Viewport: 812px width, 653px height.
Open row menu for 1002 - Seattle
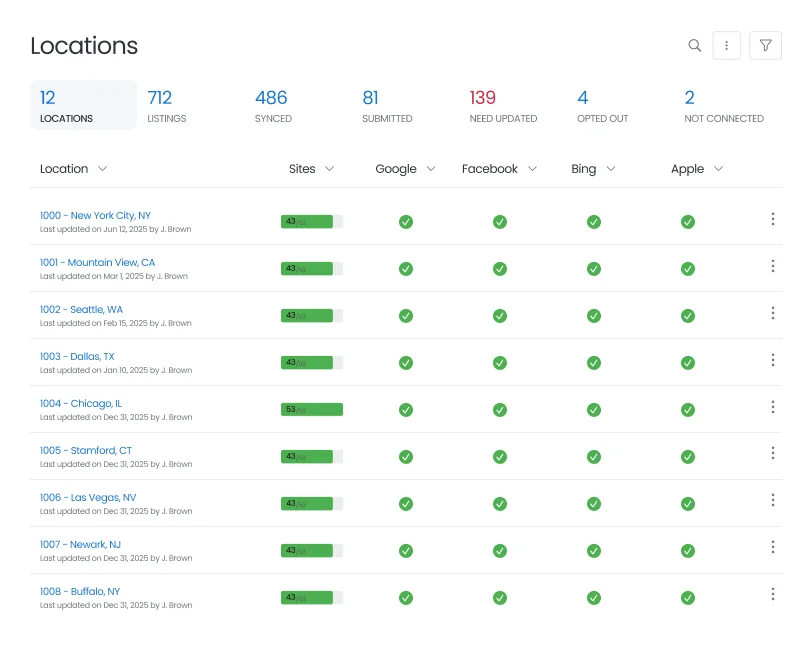coord(773,313)
